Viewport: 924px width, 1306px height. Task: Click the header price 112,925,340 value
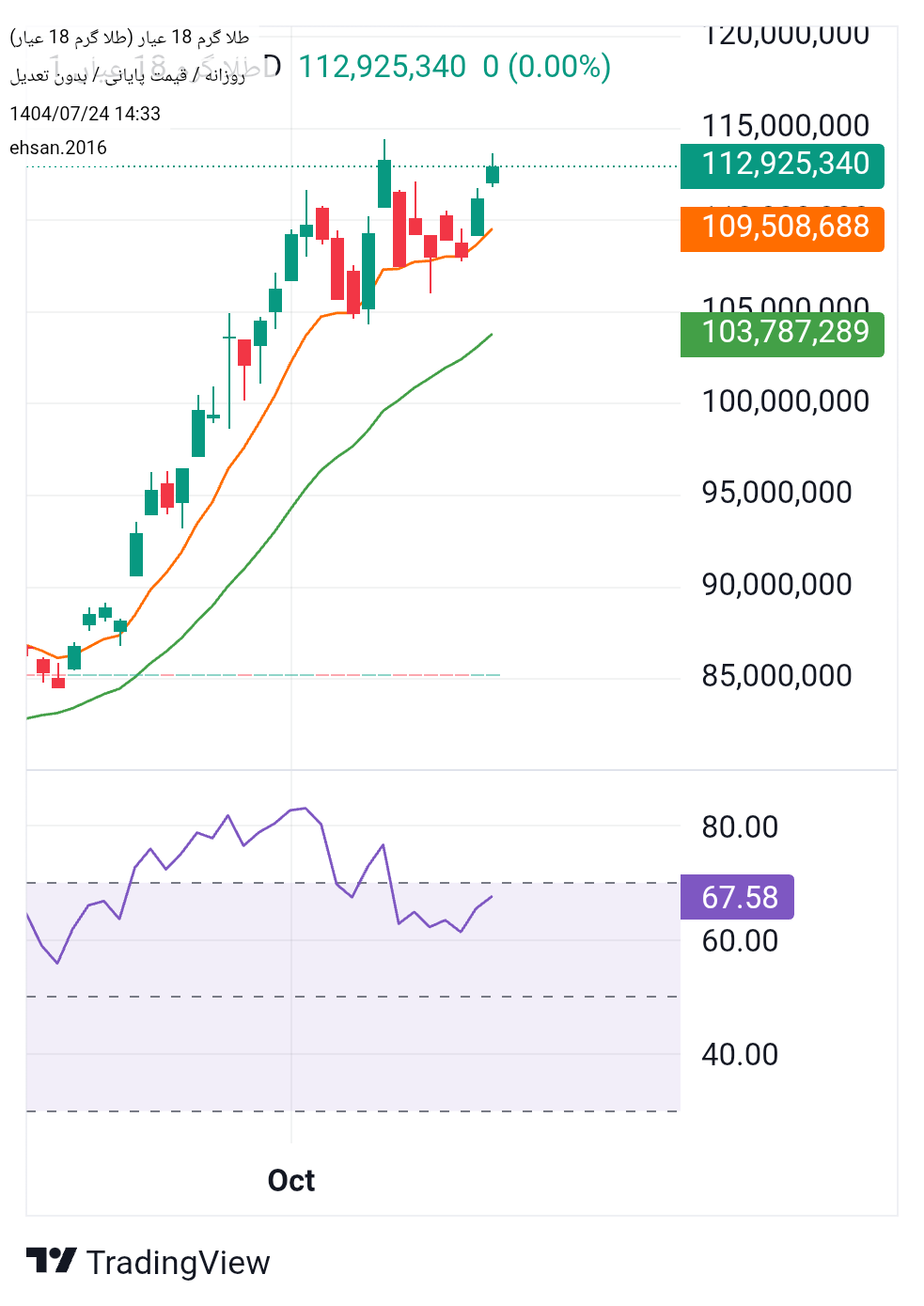coord(382,67)
